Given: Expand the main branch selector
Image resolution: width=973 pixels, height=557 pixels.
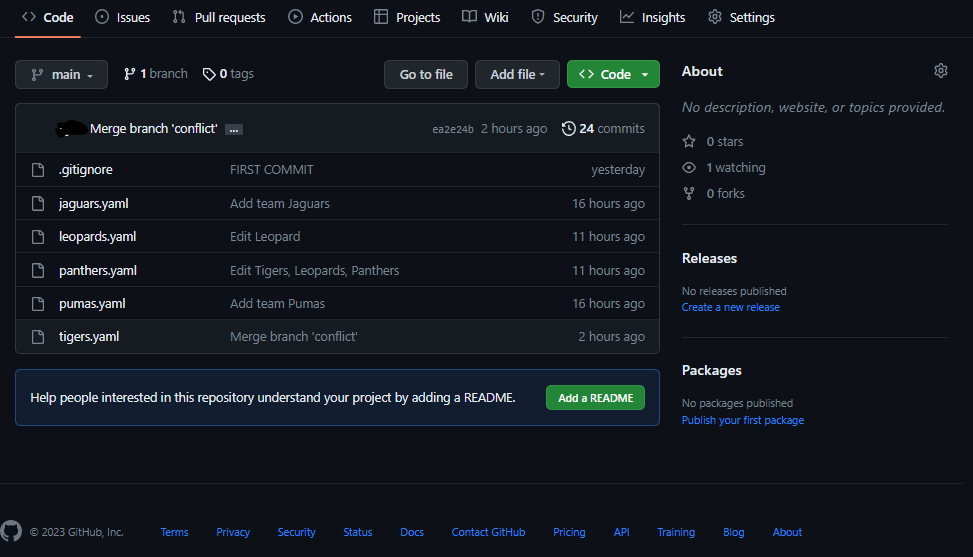Looking at the screenshot, I should [61, 74].
